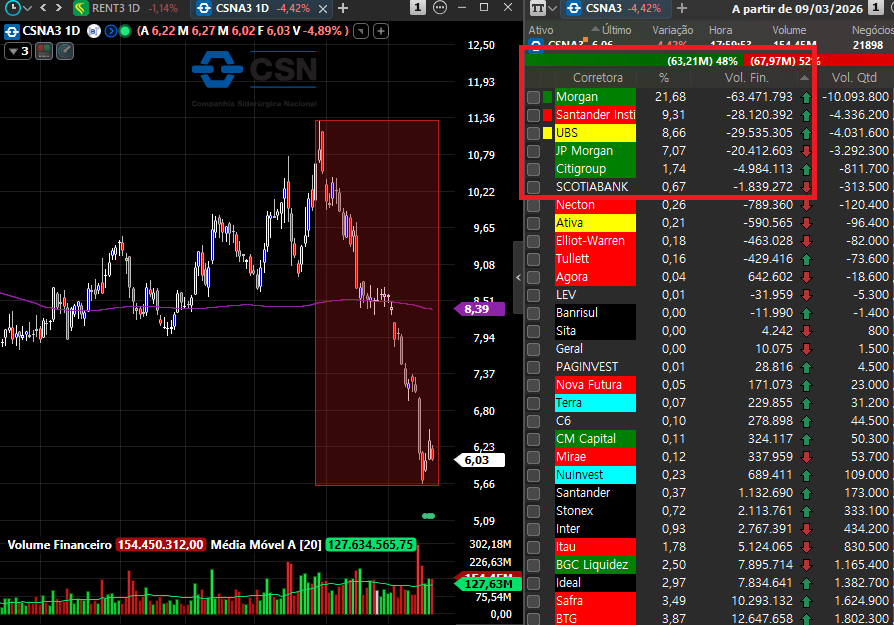Click the green up arrow in Tullett row
894x625 pixels.
tap(806, 259)
